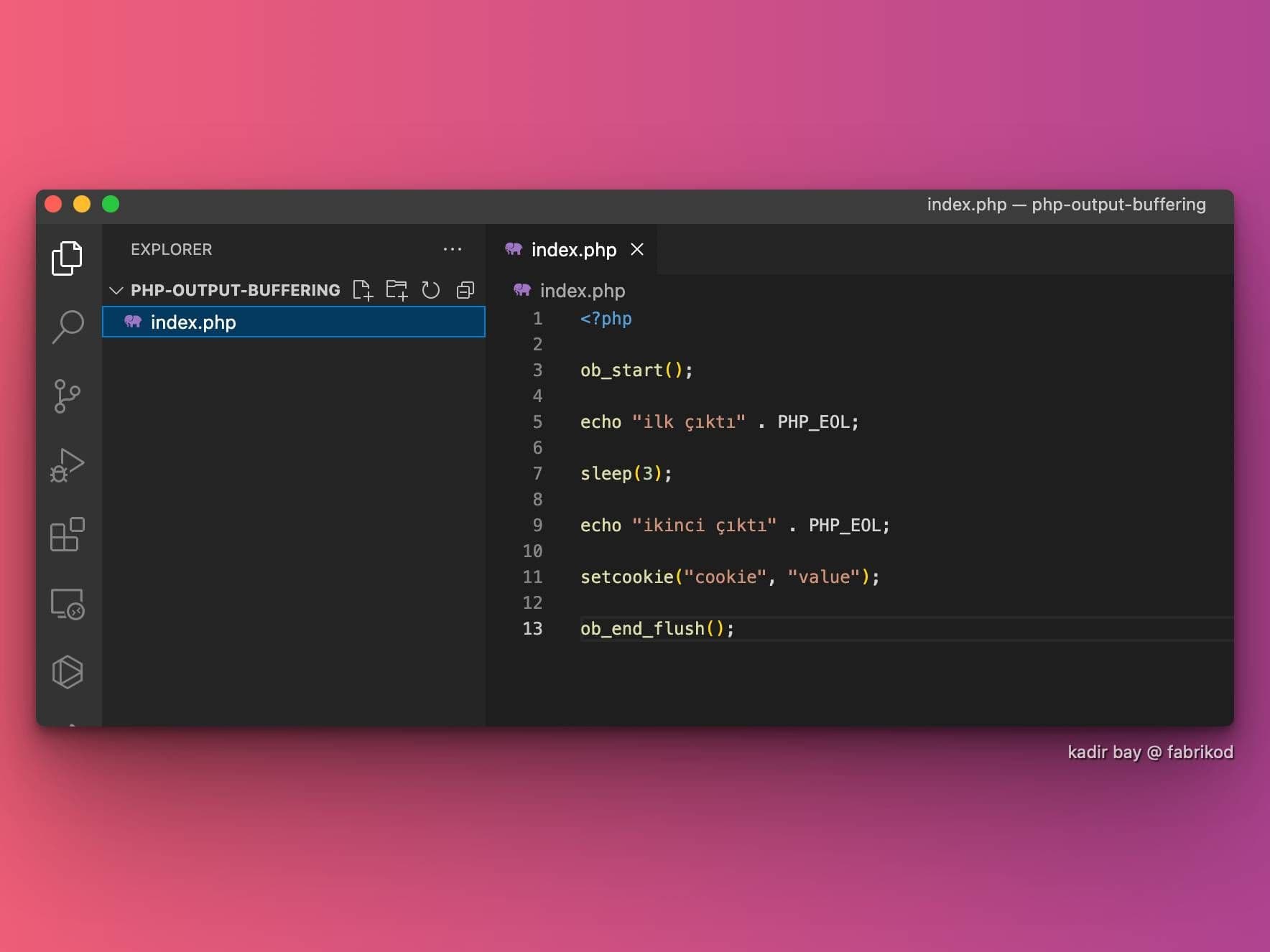Click the New Folder icon

point(397,290)
